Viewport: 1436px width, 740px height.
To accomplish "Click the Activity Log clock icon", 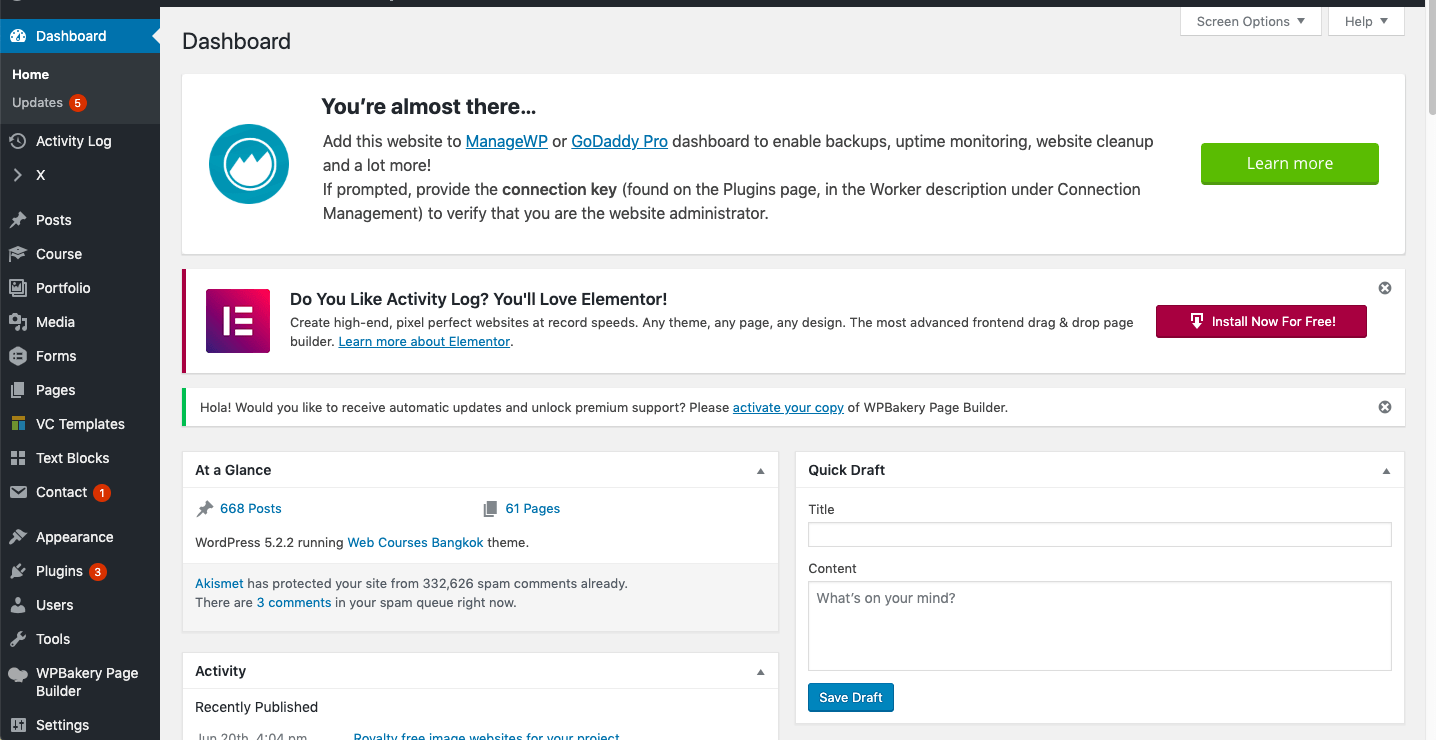I will (x=18, y=141).
